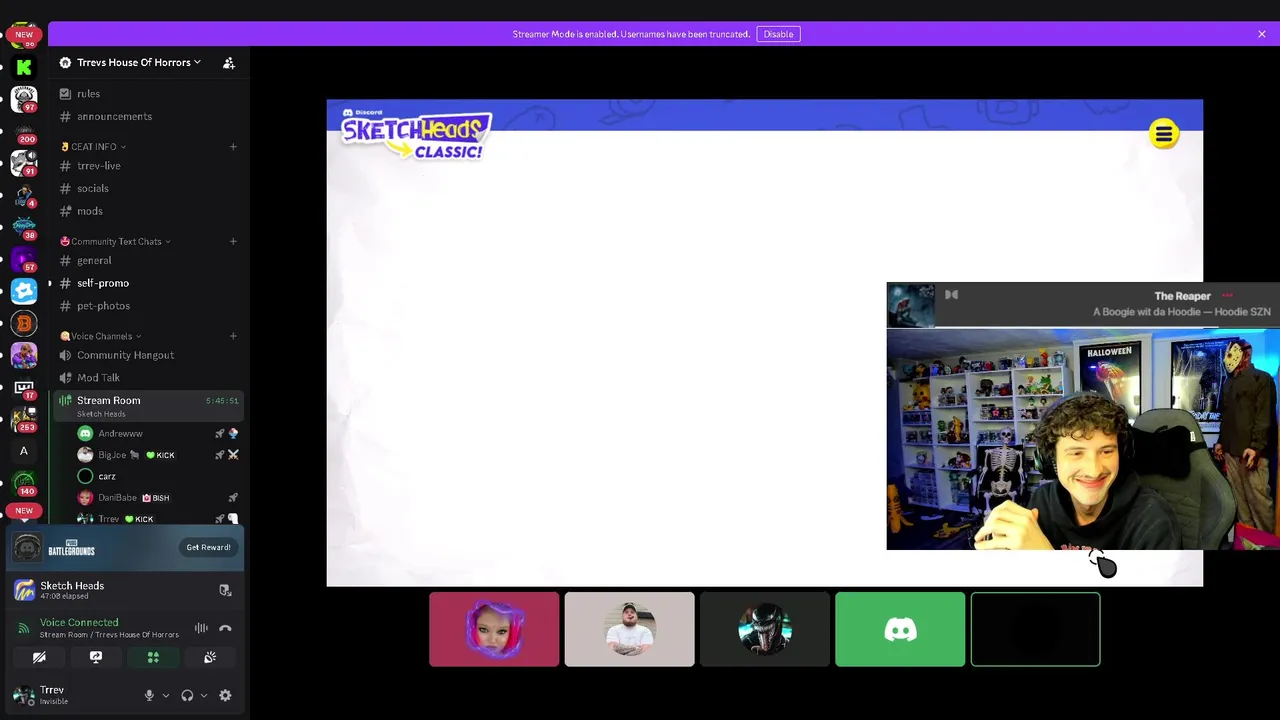Open Trrev's user profile panel

(x=72, y=695)
